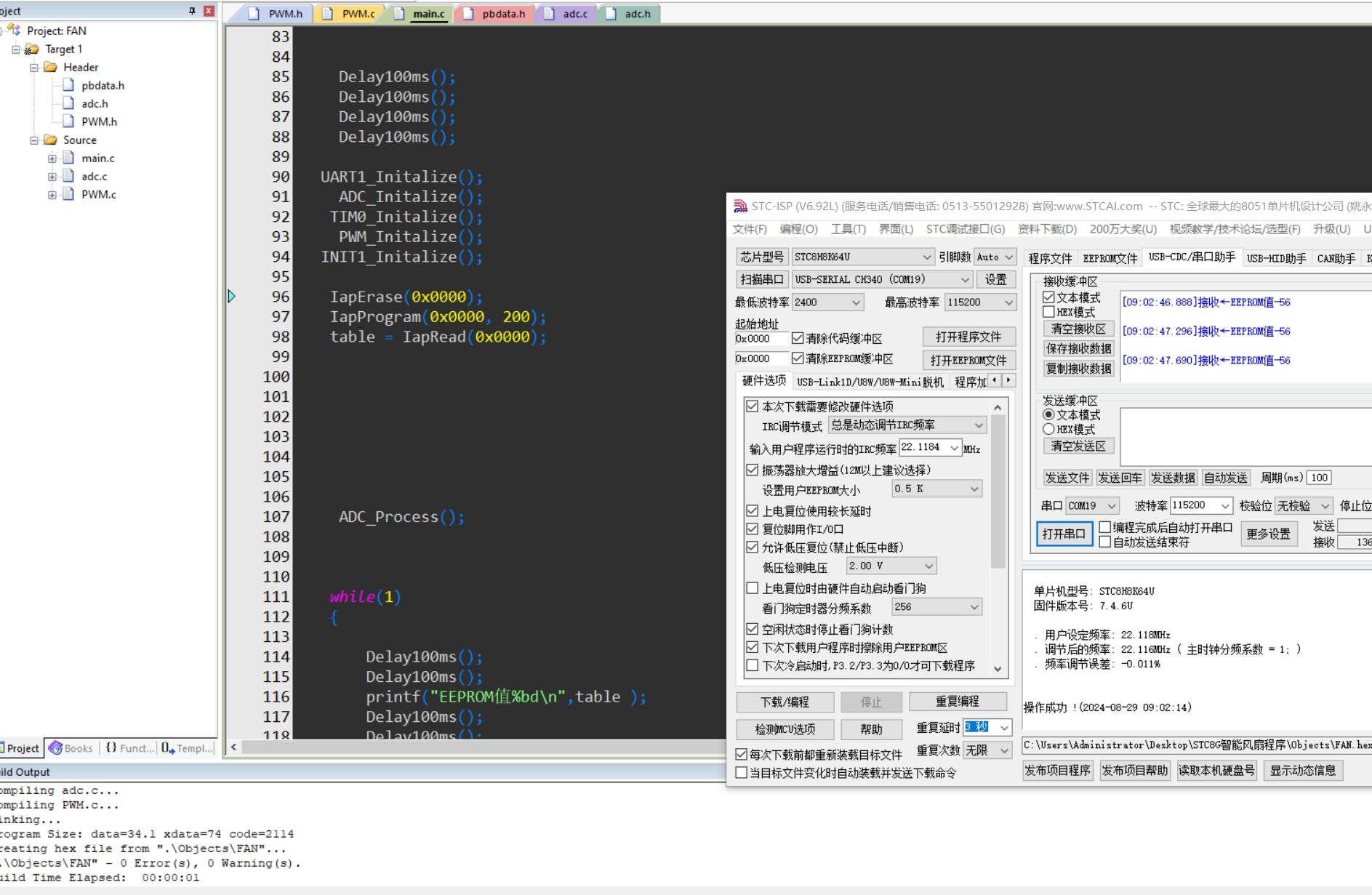Toggle the 本次下载需要修改硬件选项 checkbox
1372x895 pixels.
click(753, 406)
